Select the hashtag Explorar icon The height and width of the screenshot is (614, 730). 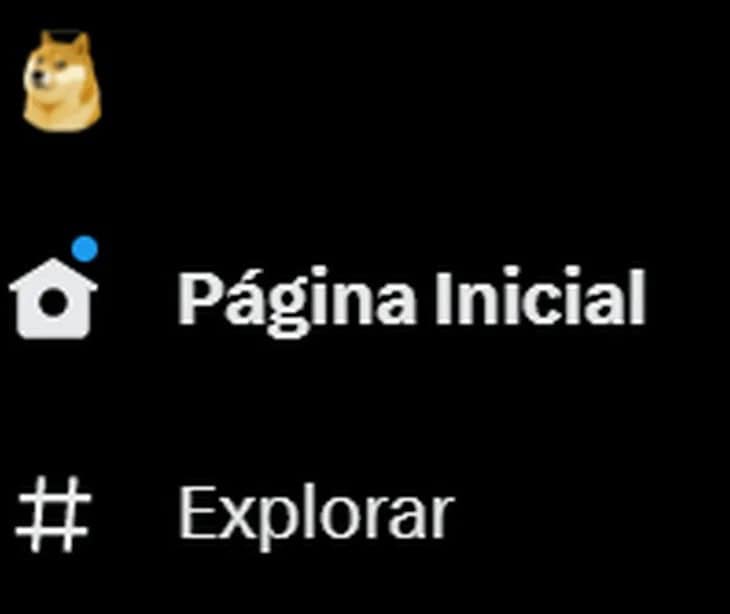pyautogui.click(x=53, y=514)
